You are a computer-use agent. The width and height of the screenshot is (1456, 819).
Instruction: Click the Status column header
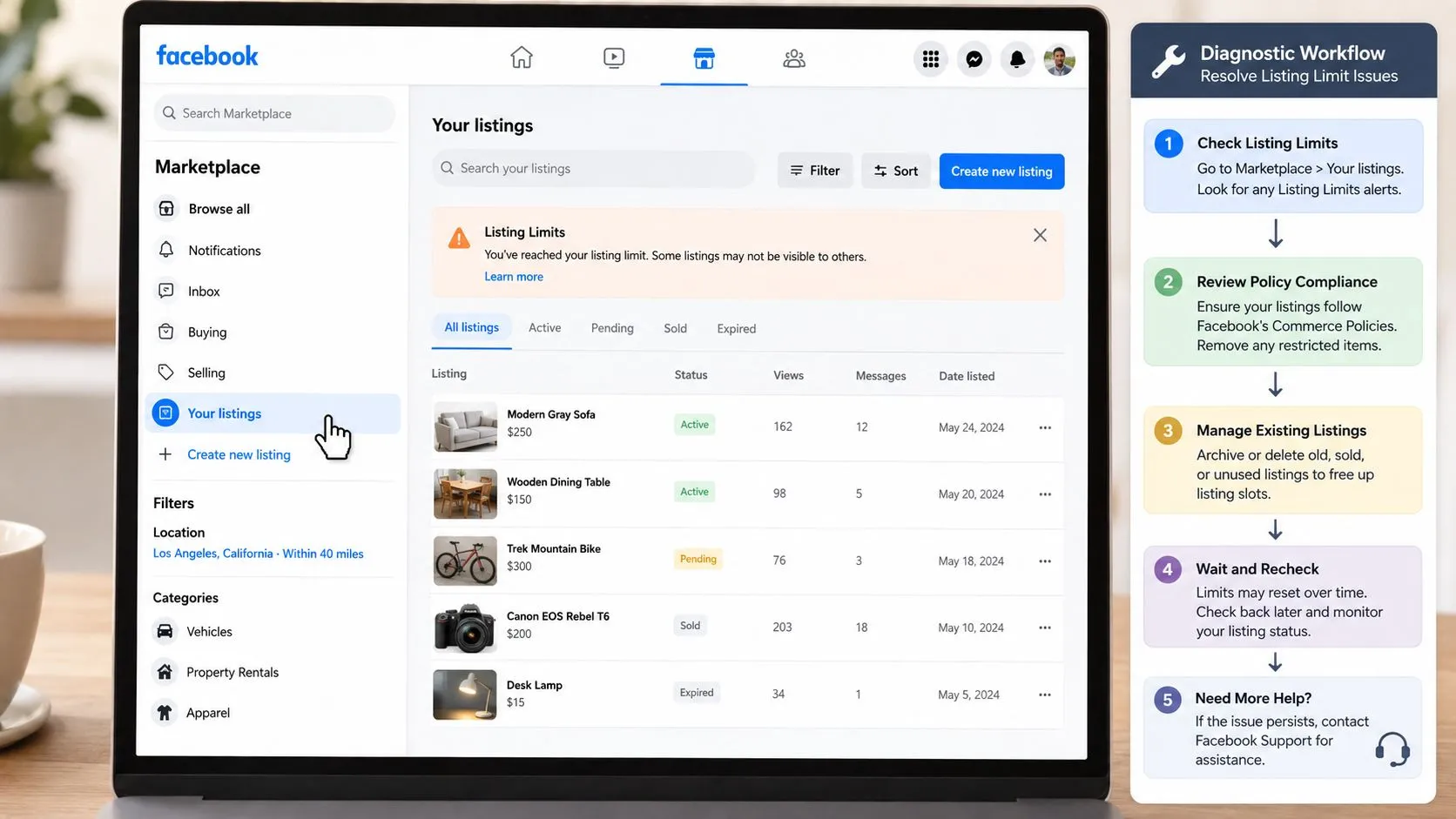click(691, 375)
